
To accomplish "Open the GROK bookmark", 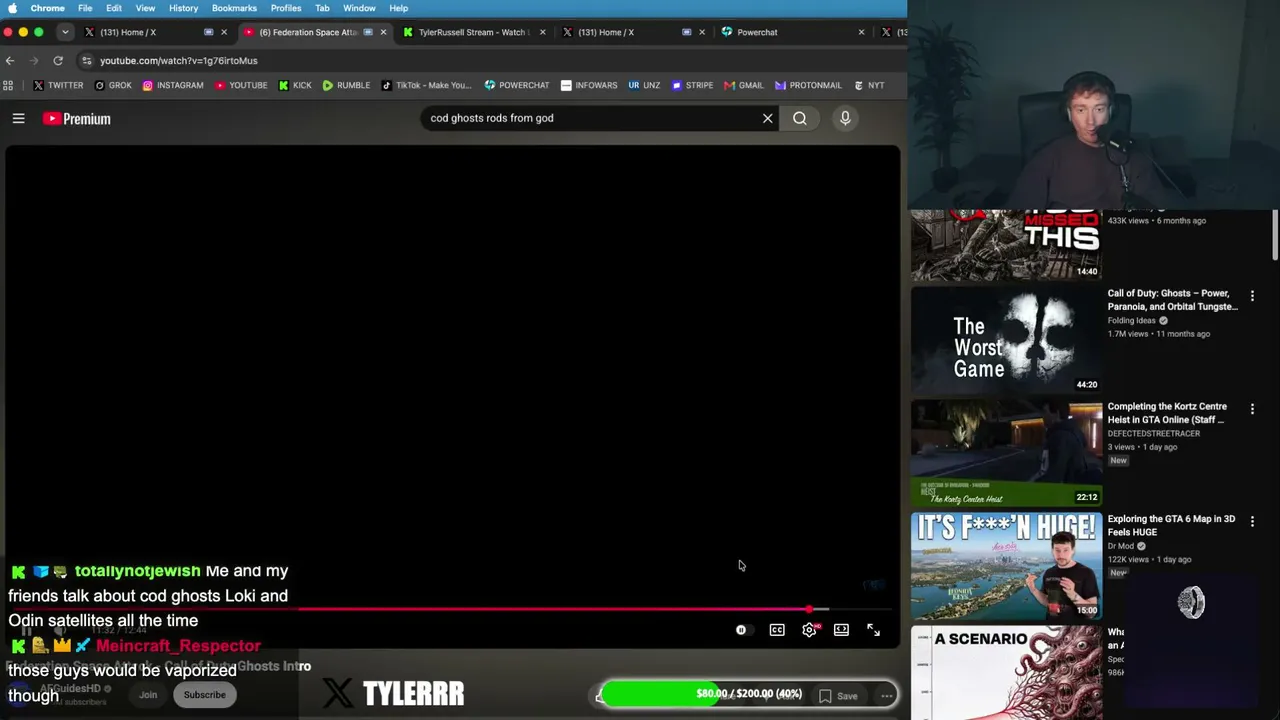I will 113,85.
